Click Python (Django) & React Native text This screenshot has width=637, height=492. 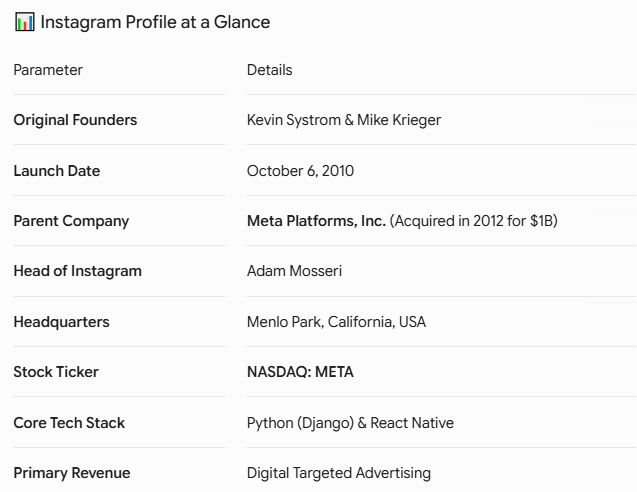(350, 423)
